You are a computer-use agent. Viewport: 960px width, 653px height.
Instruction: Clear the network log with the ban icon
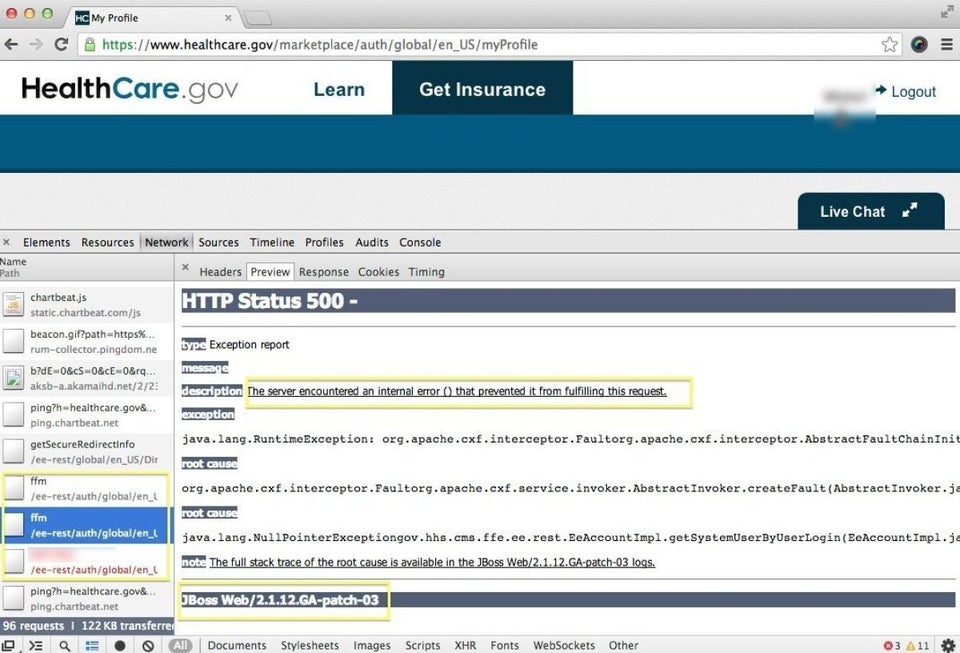(148, 645)
